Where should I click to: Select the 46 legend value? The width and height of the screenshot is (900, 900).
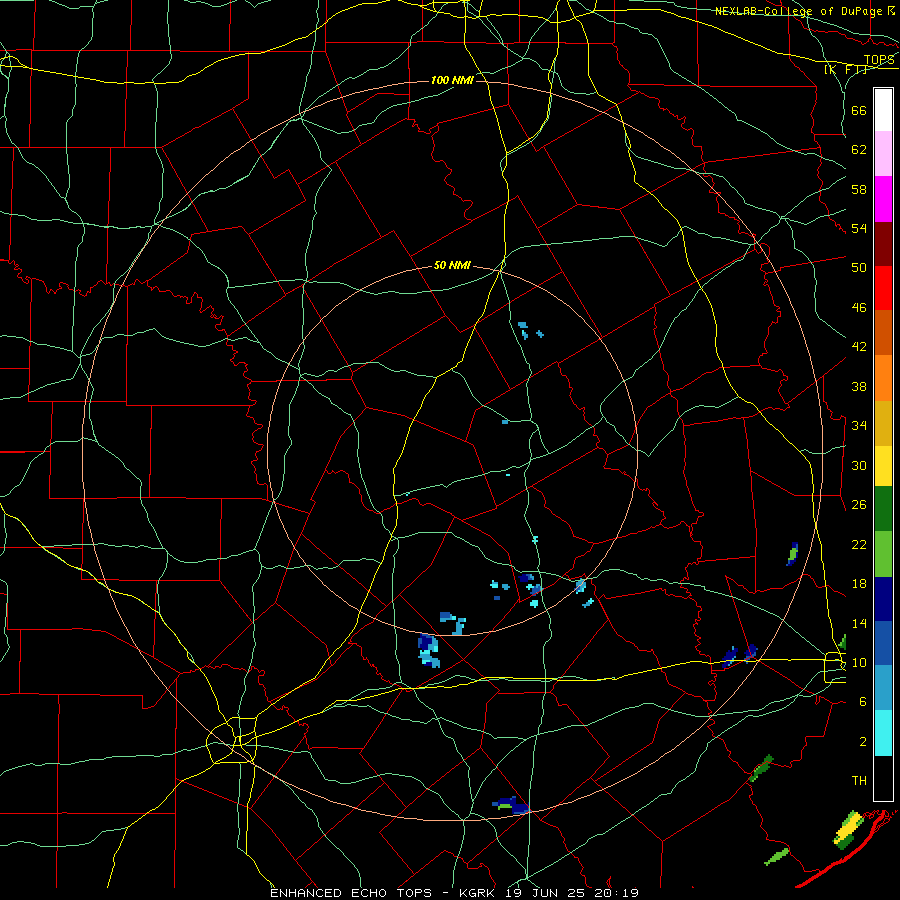click(x=859, y=308)
